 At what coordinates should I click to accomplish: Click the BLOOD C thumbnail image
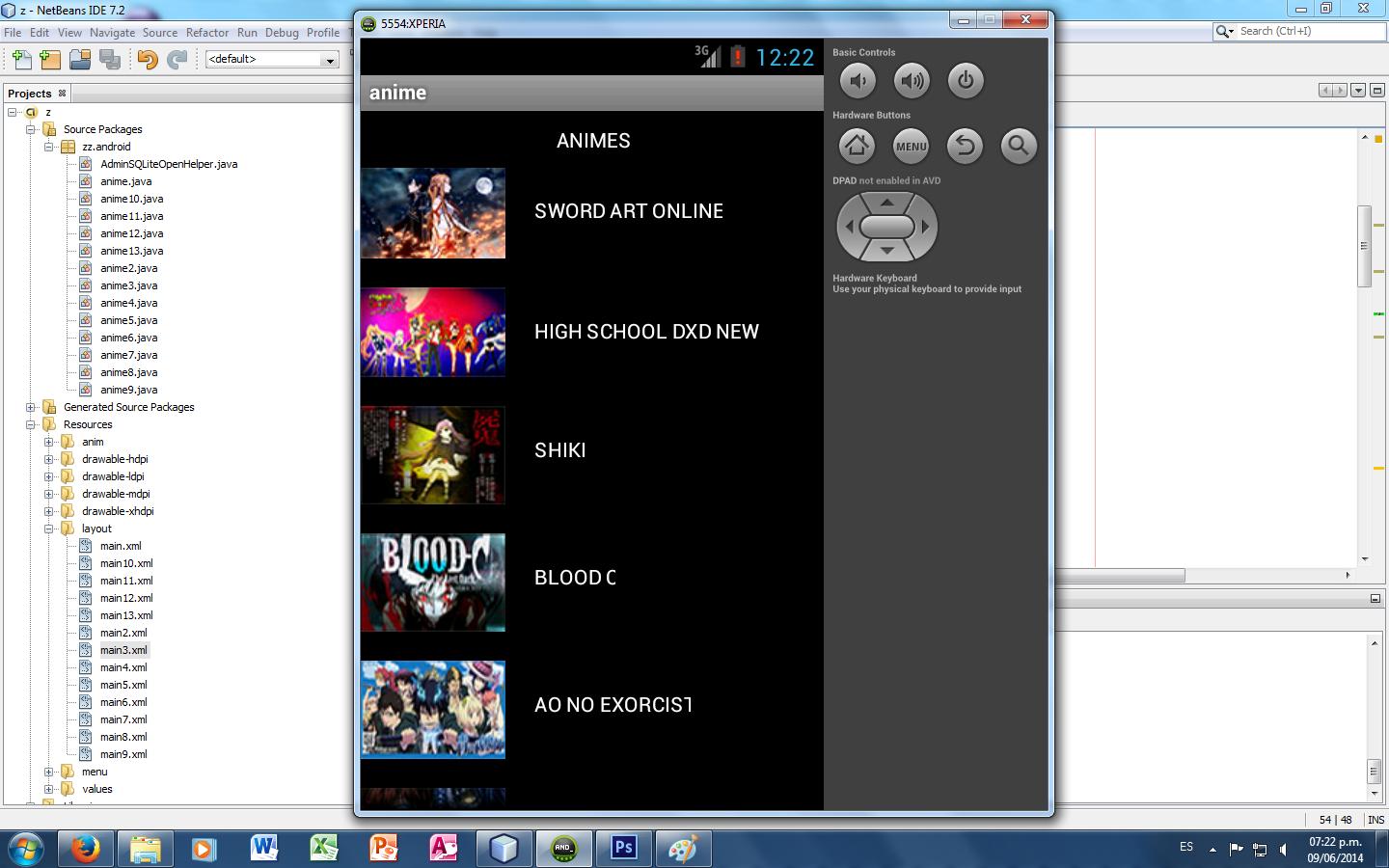point(433,583)
